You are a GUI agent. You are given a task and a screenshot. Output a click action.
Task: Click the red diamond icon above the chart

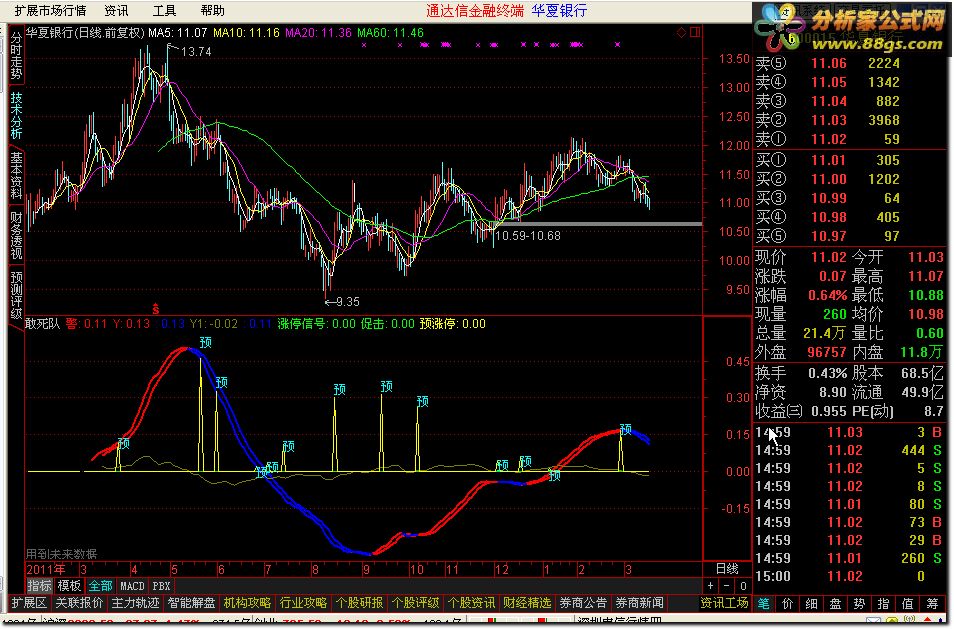click(681, 32)
